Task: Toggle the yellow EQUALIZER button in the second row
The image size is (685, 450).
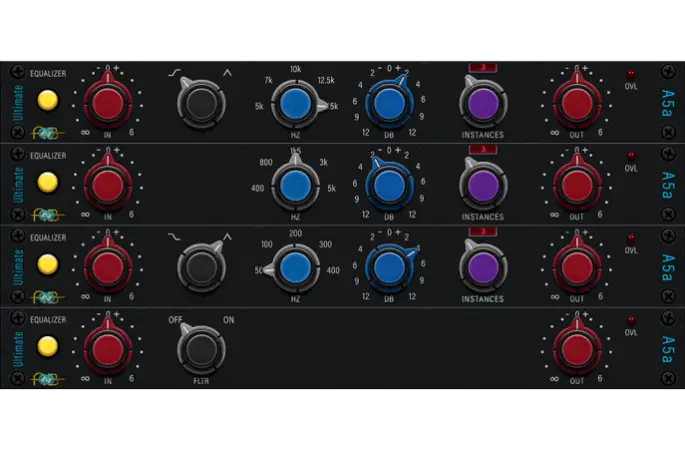Action: (x=45, y=182)
